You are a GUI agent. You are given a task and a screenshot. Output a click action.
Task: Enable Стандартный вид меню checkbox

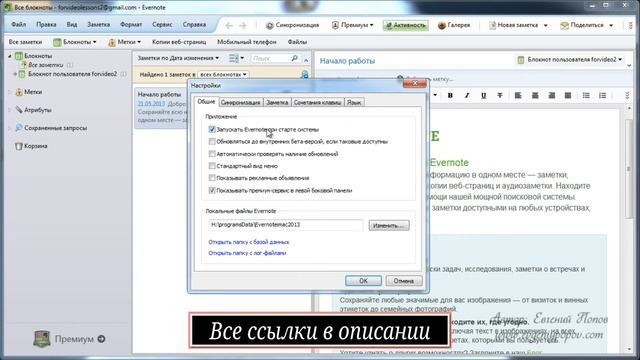click(212, 166)
